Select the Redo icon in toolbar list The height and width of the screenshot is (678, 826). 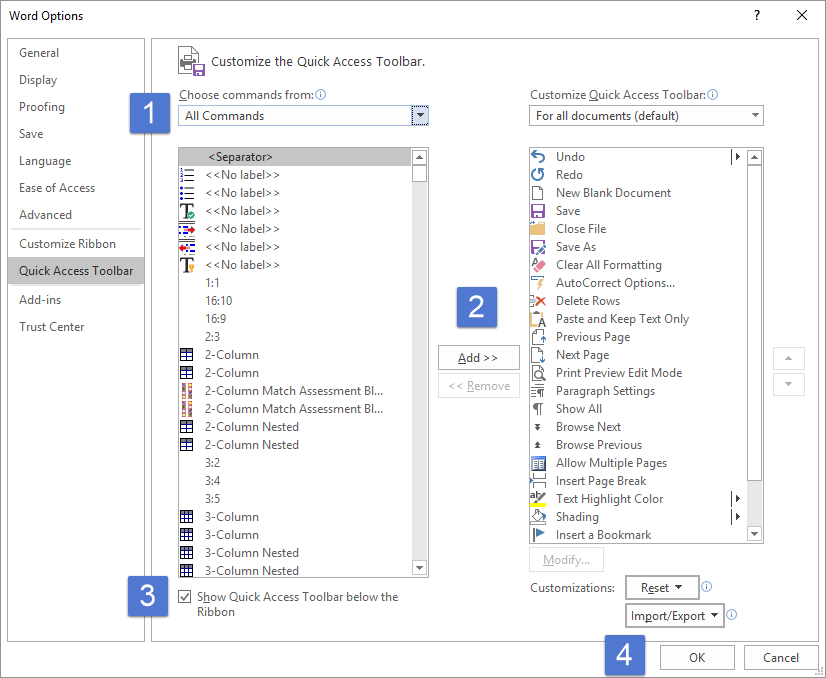tap(538, 174)
